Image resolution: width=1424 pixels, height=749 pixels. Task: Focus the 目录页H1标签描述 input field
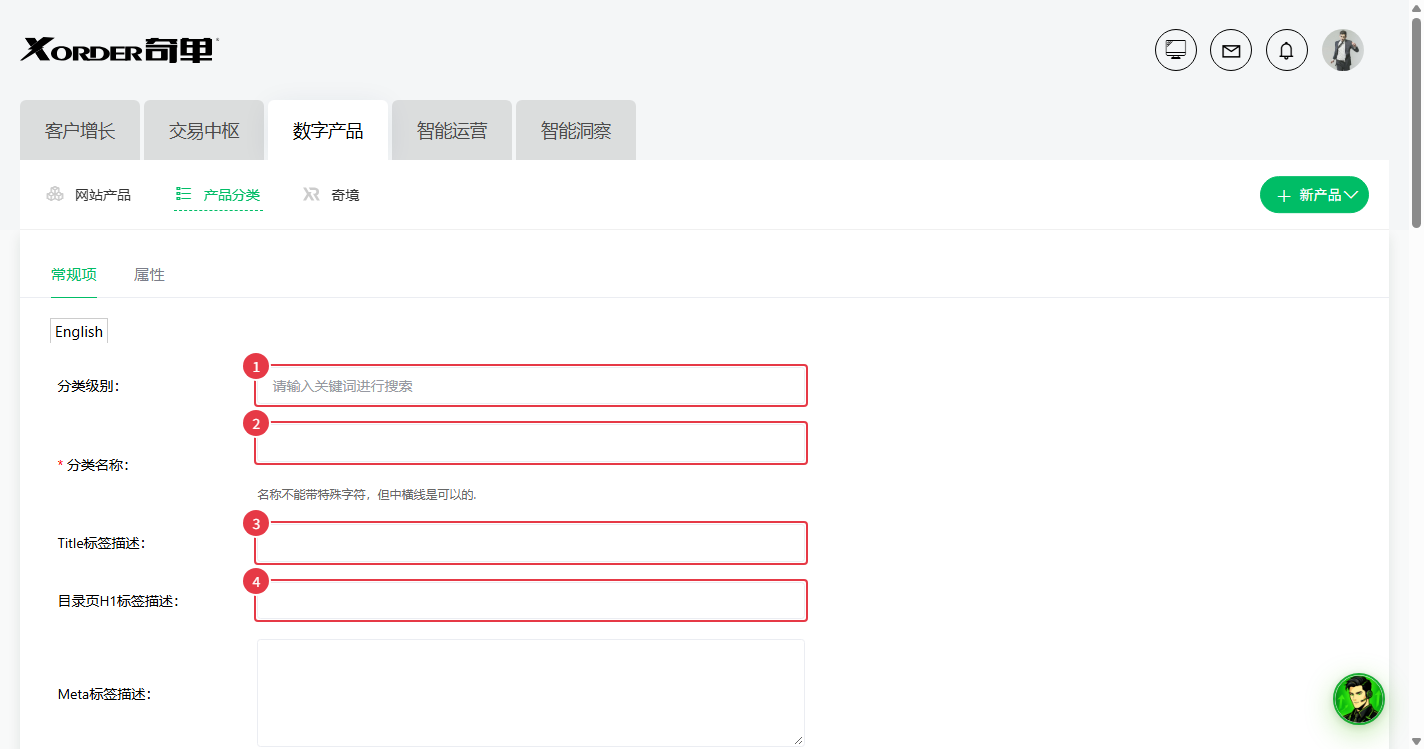point(531,601)
